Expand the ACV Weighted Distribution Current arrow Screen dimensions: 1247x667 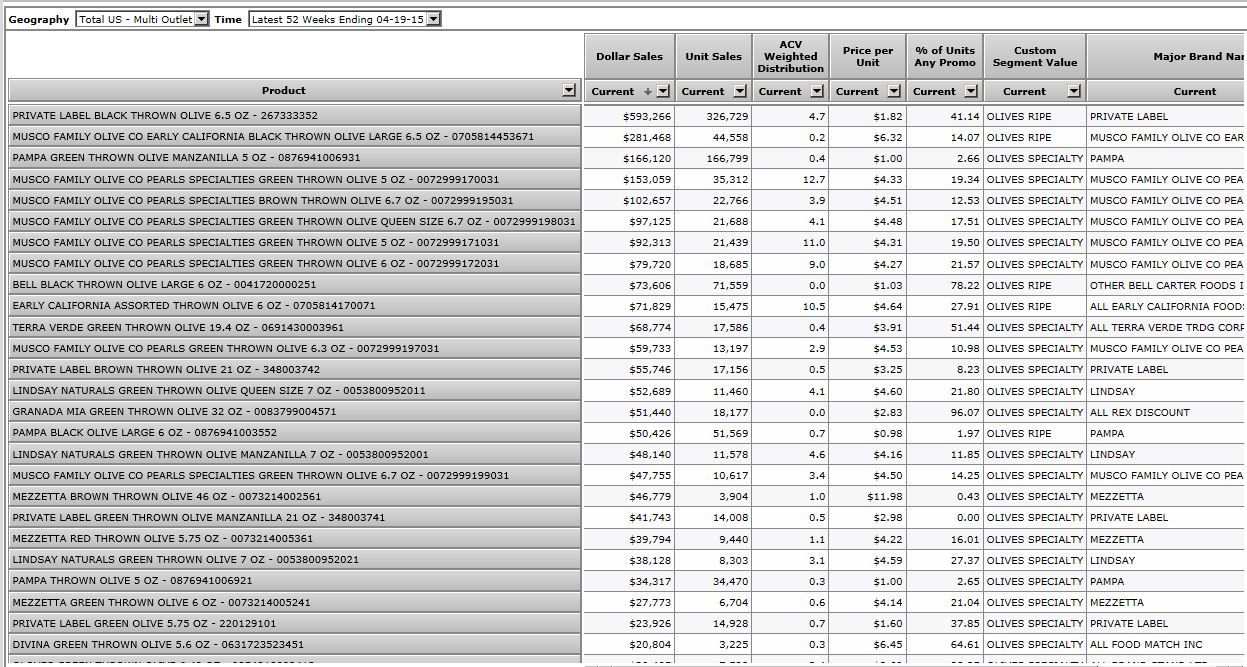tap(817, 91)
